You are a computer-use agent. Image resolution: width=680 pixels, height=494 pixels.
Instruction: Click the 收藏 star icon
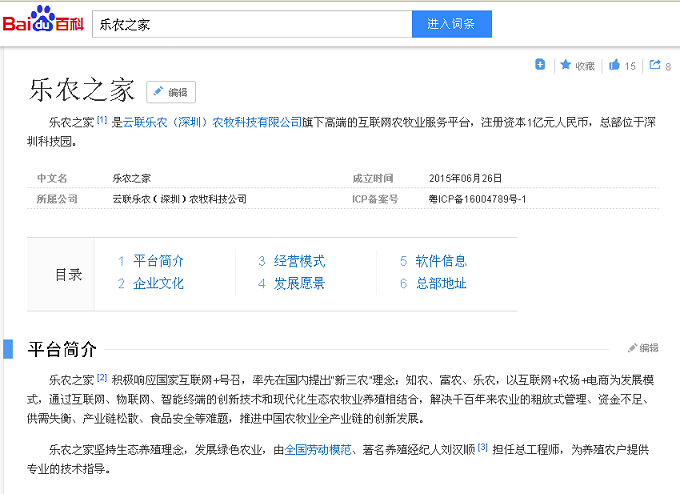coord(566,65)
